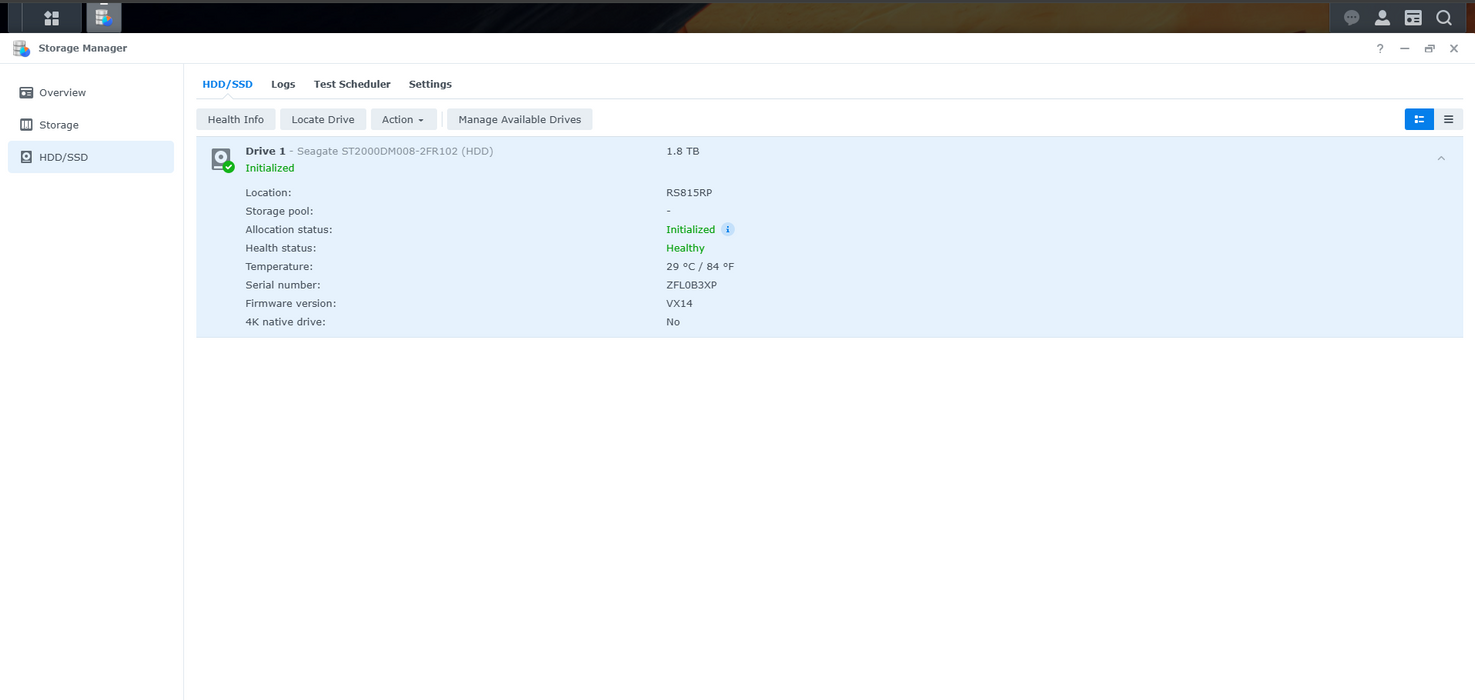This screenshot has height=700, width=1475.
Task: Click the Firmware version label
Action: pyautogui.click(x=291, y=303)
